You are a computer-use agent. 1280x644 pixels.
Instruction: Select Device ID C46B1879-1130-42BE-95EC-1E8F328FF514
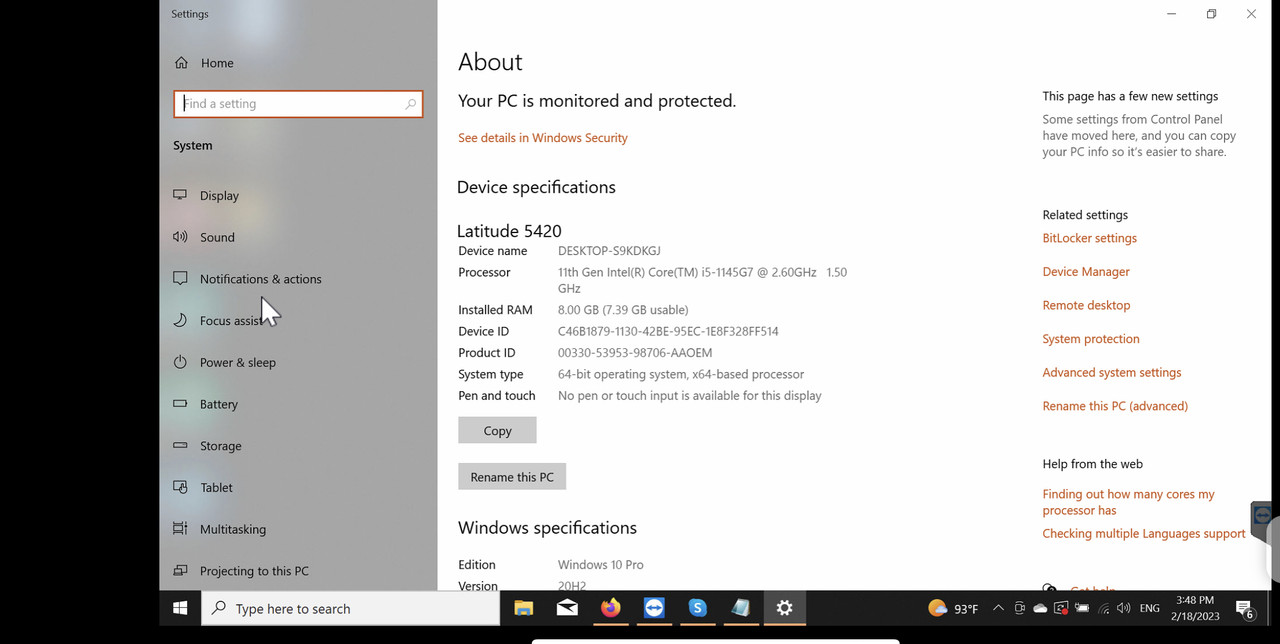tap(668, 331)
